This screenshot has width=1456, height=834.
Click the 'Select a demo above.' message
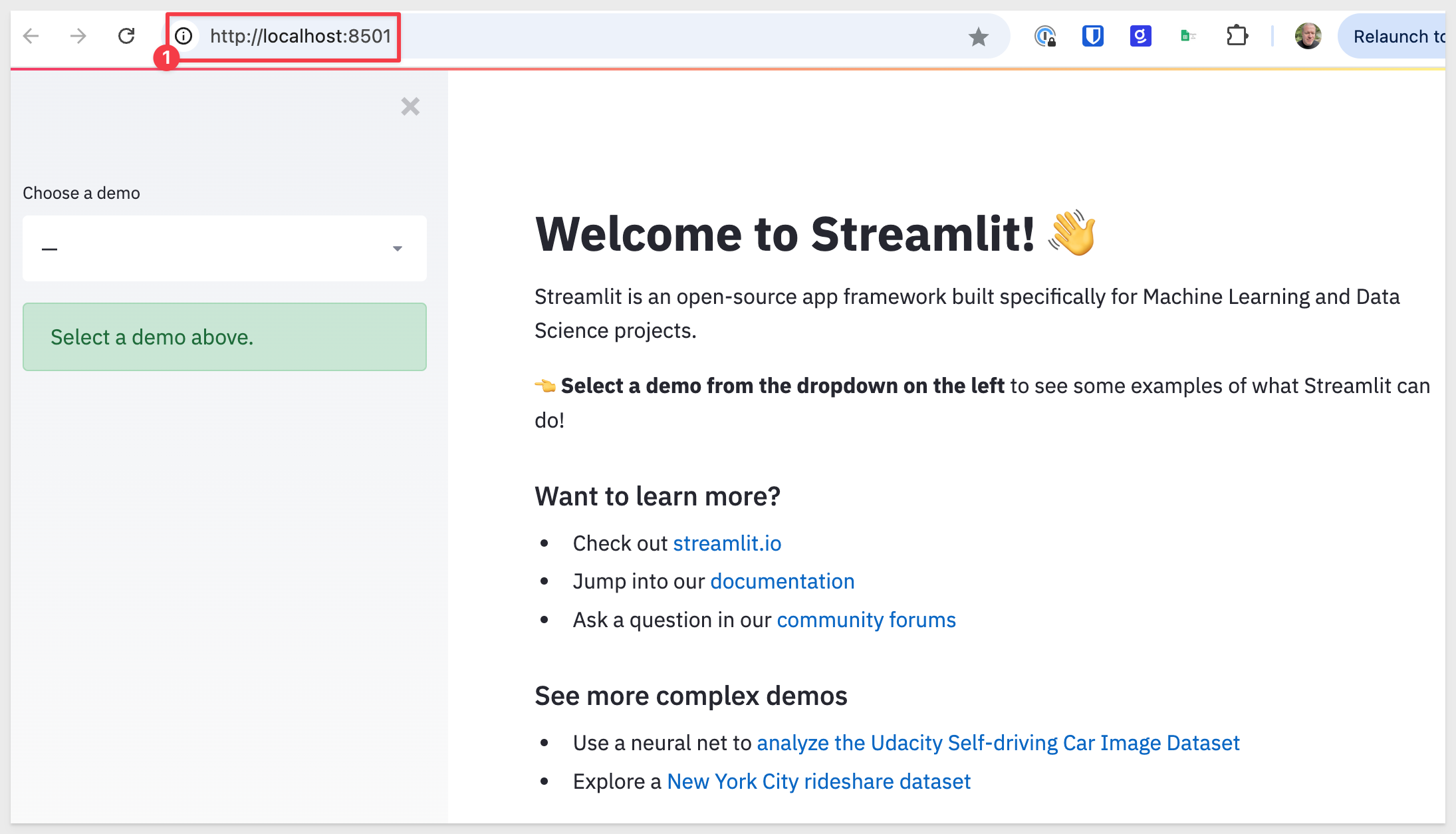225,337
